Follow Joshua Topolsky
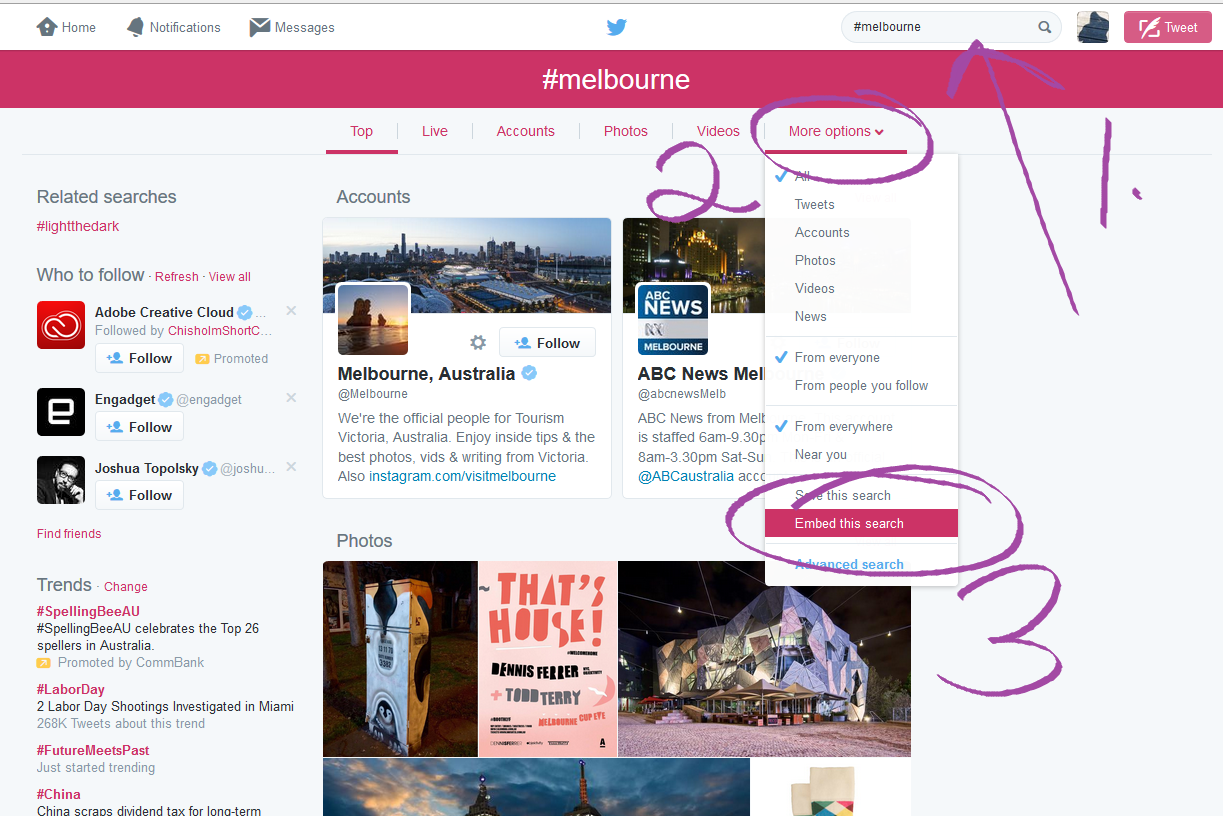The height and width of the screenshot is (816, 1223). (139, 495)
